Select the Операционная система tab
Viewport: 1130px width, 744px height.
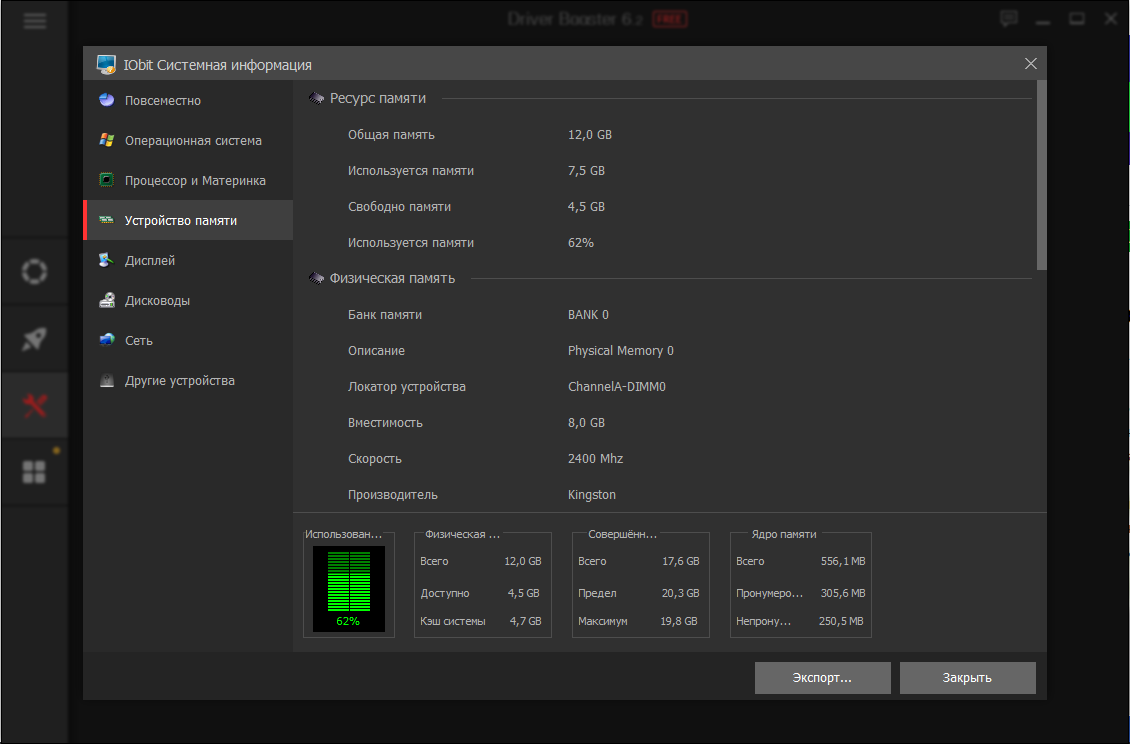[x=193, y=140]
